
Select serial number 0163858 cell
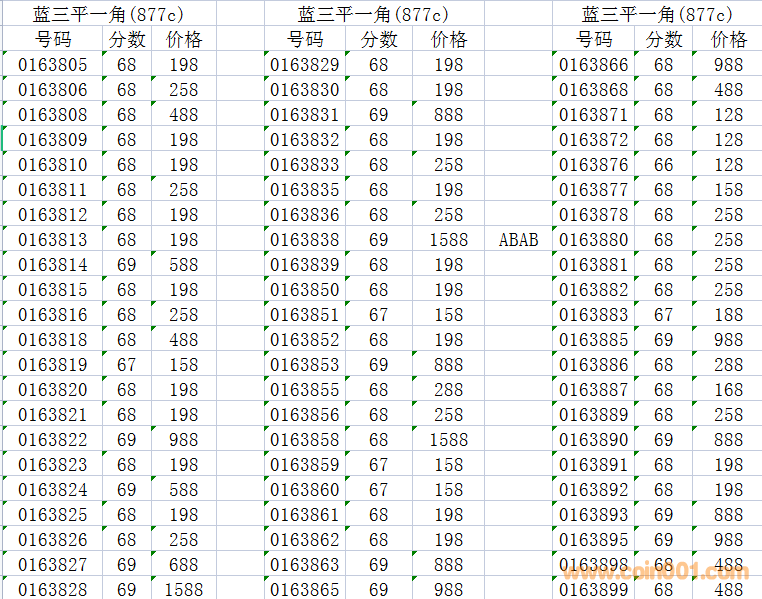[305, 440]
